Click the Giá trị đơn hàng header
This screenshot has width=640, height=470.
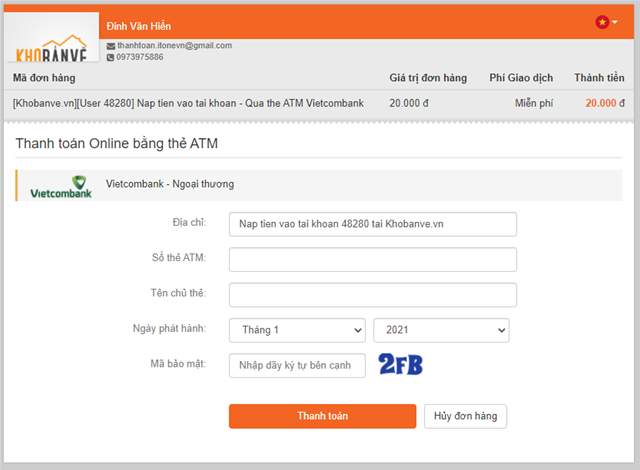(428, 78)
